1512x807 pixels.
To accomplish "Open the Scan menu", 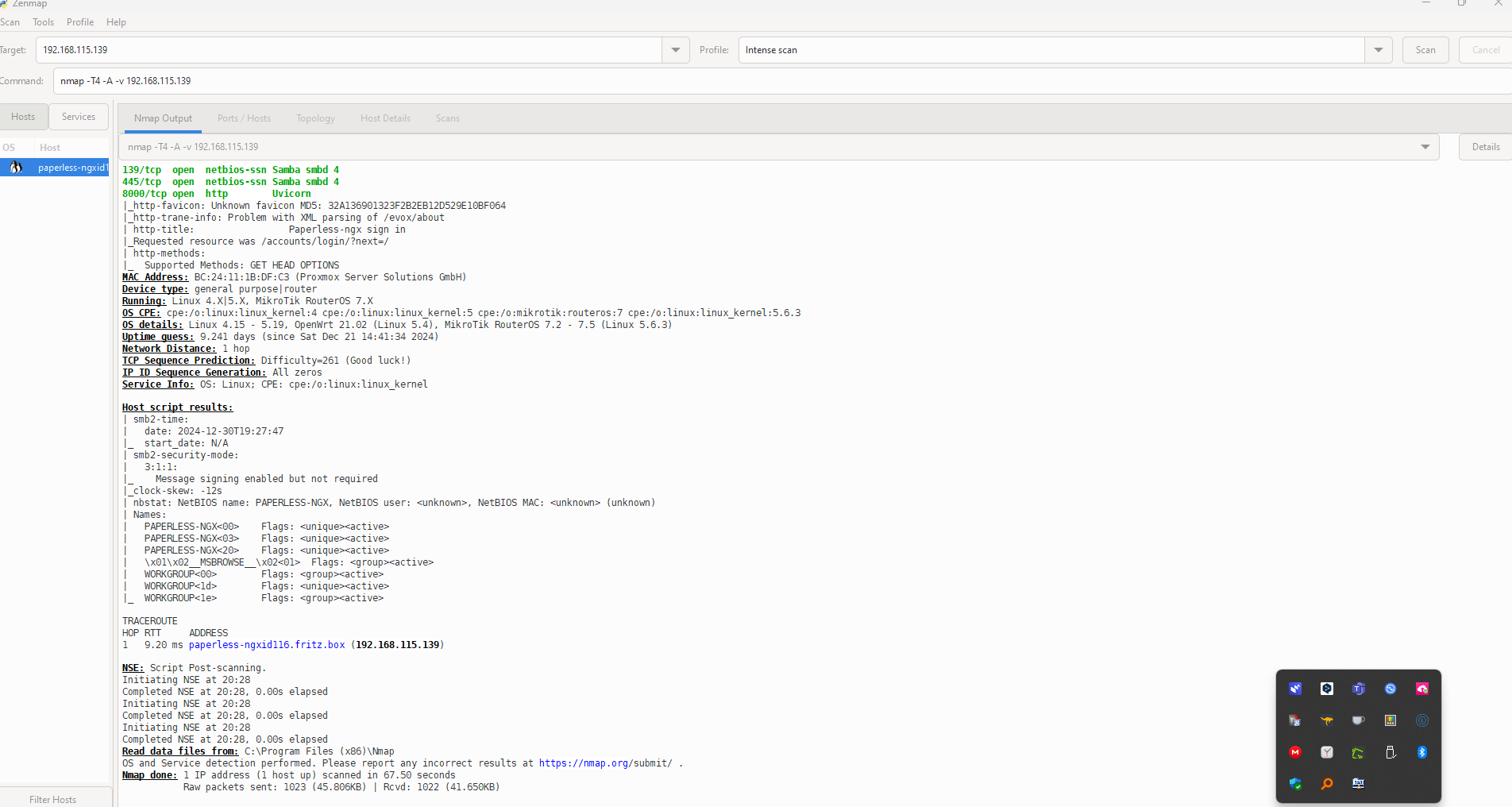I will click(10, 22).
